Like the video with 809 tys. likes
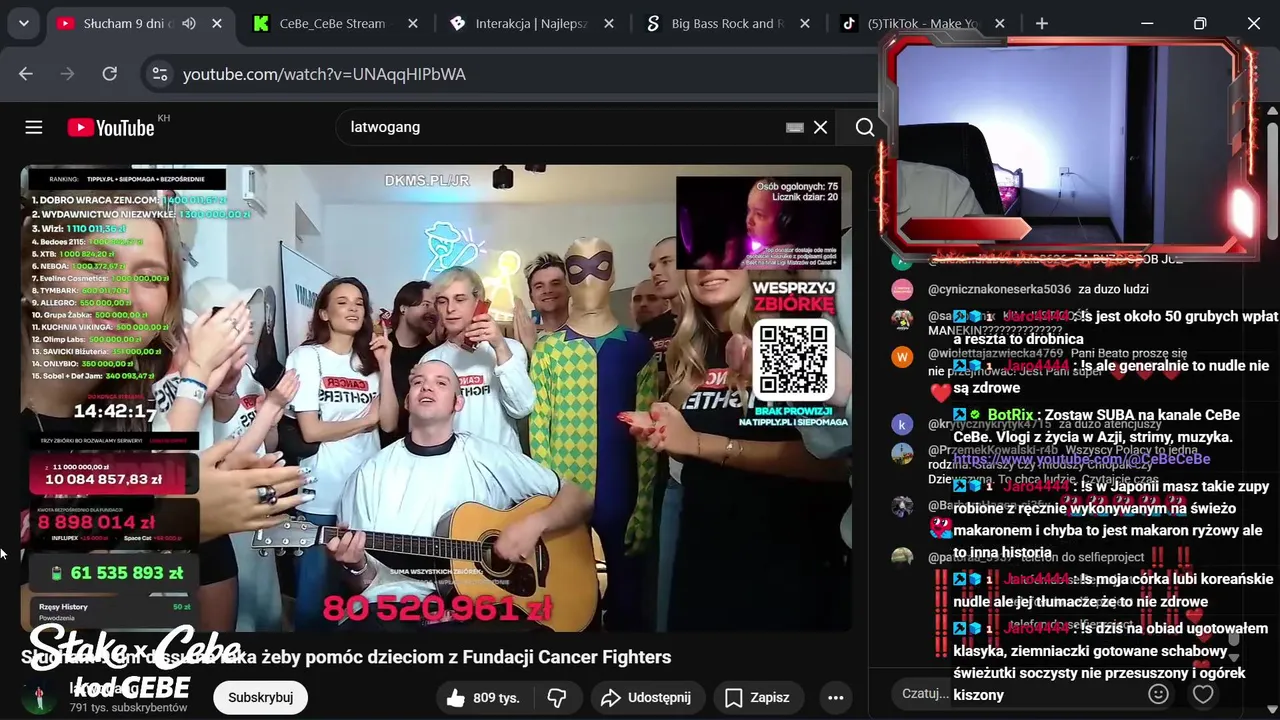The image size is (1280, 720). pyautogui.click(x=483, y=697)
